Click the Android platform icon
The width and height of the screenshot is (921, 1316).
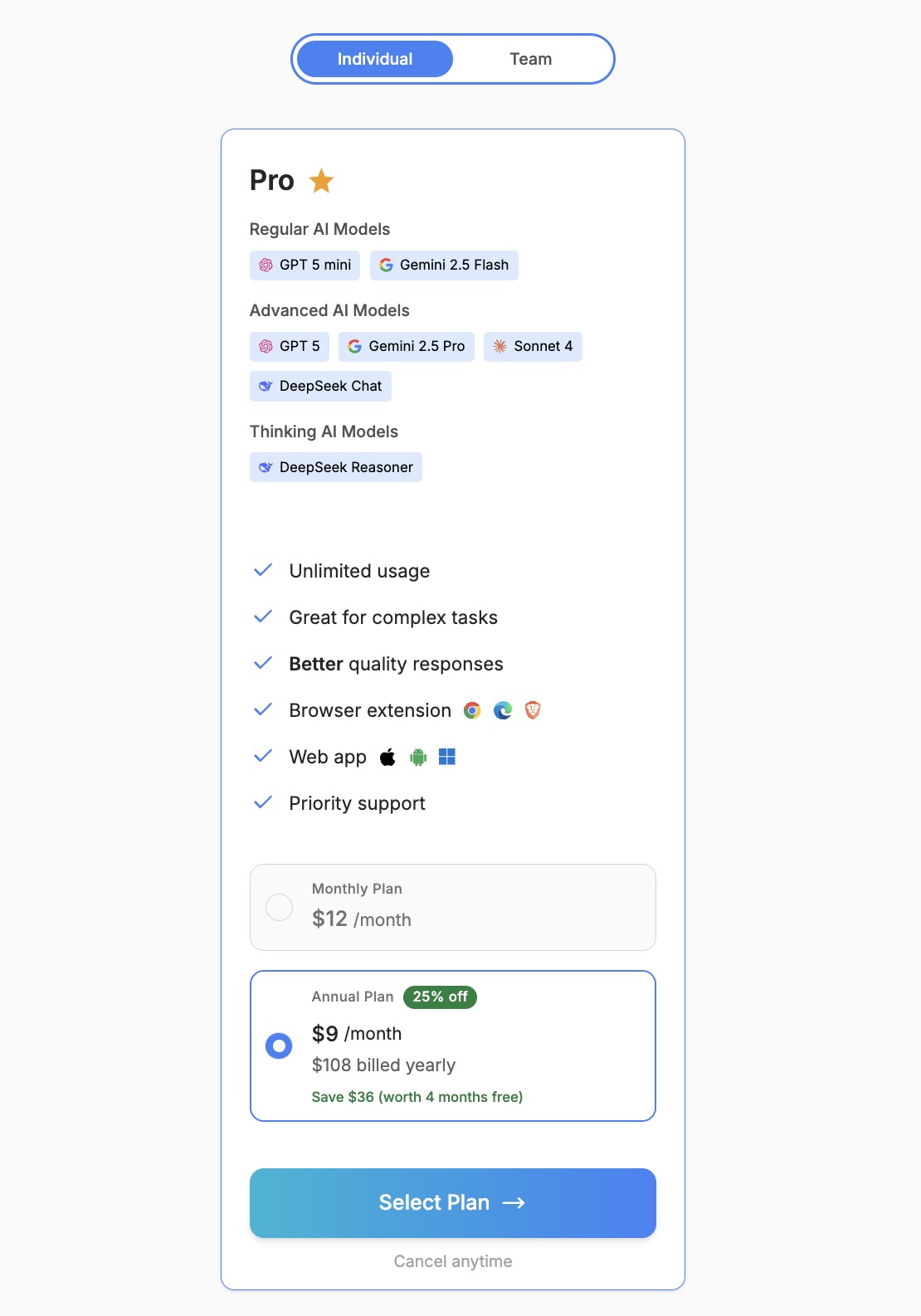pyautogui.click(x=418, y=757)
